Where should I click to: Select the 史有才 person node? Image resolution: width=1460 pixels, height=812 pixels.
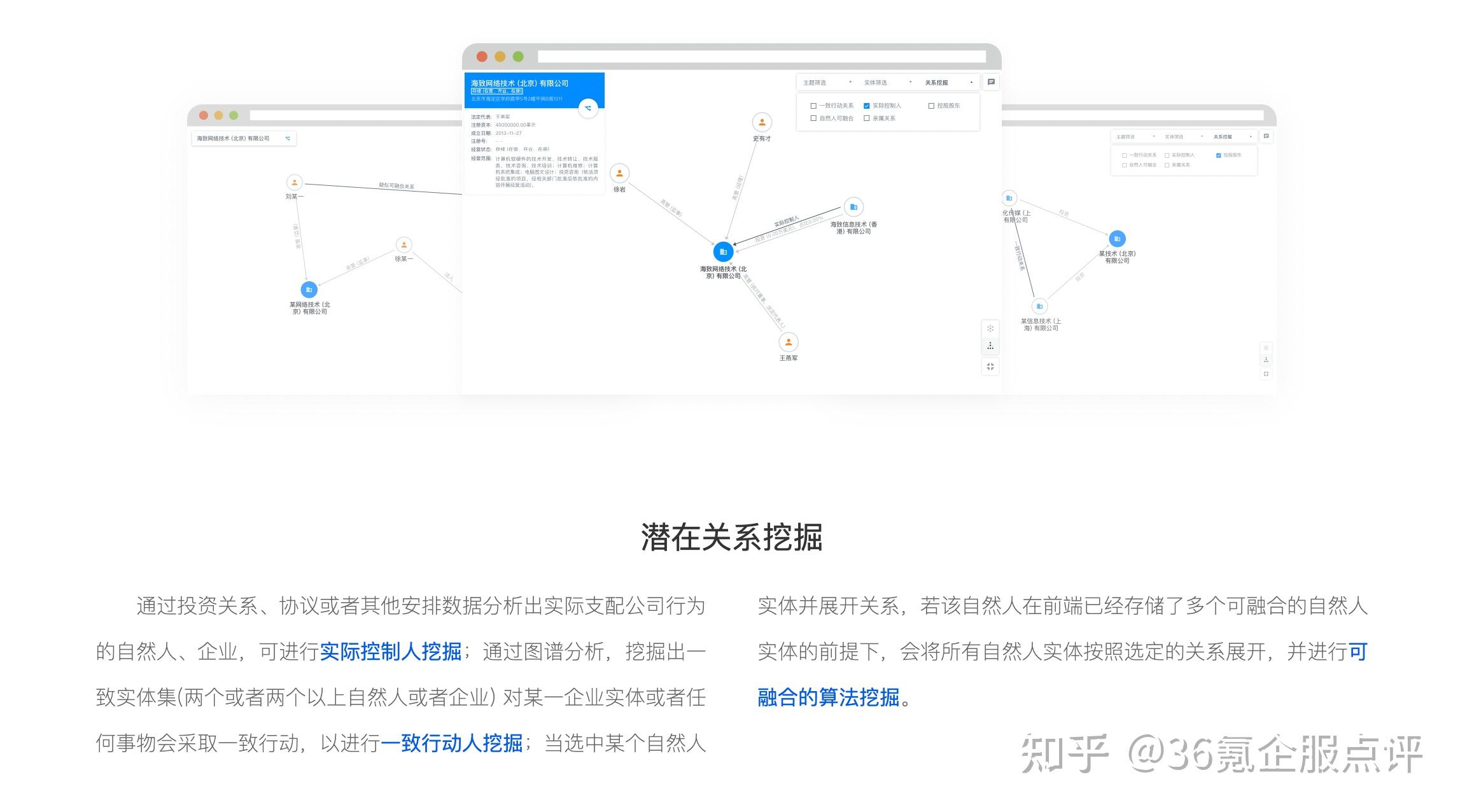(762, 122)
